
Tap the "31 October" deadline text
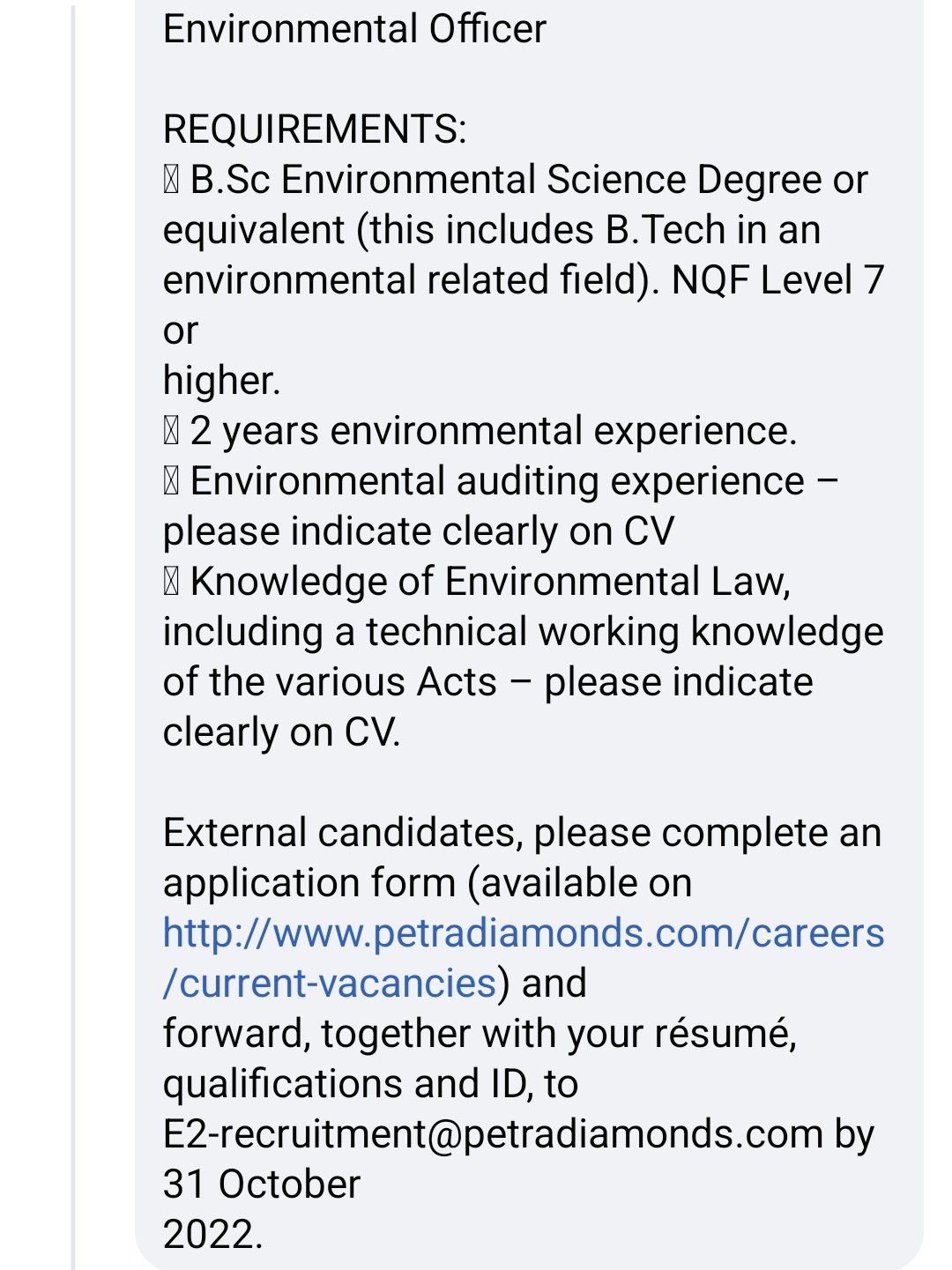[262, 1185]
